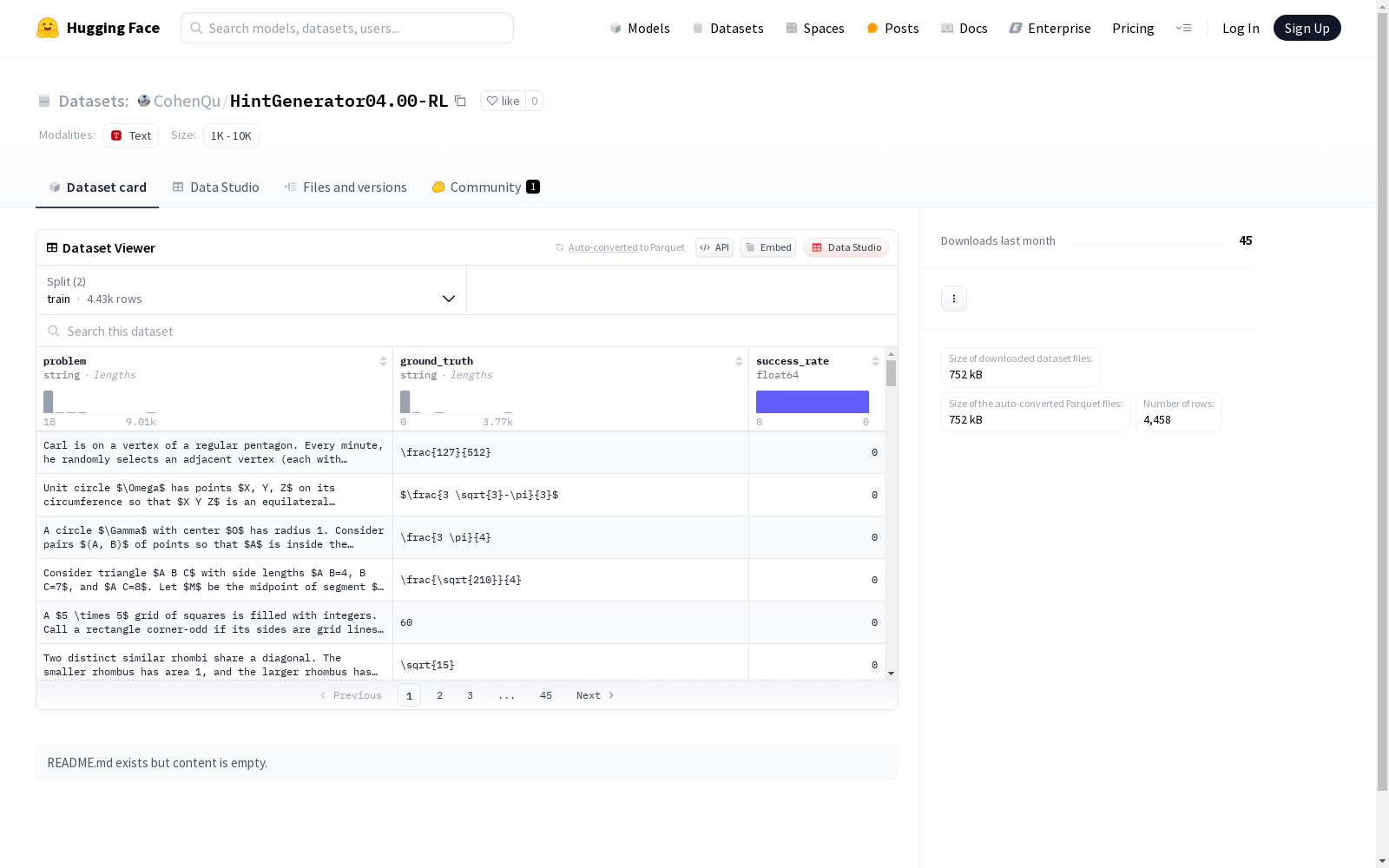Image resolution: width=1389 pixels, height=868 pixels.
Task: Sort the problem column
Action: click(x=383, y=361)
